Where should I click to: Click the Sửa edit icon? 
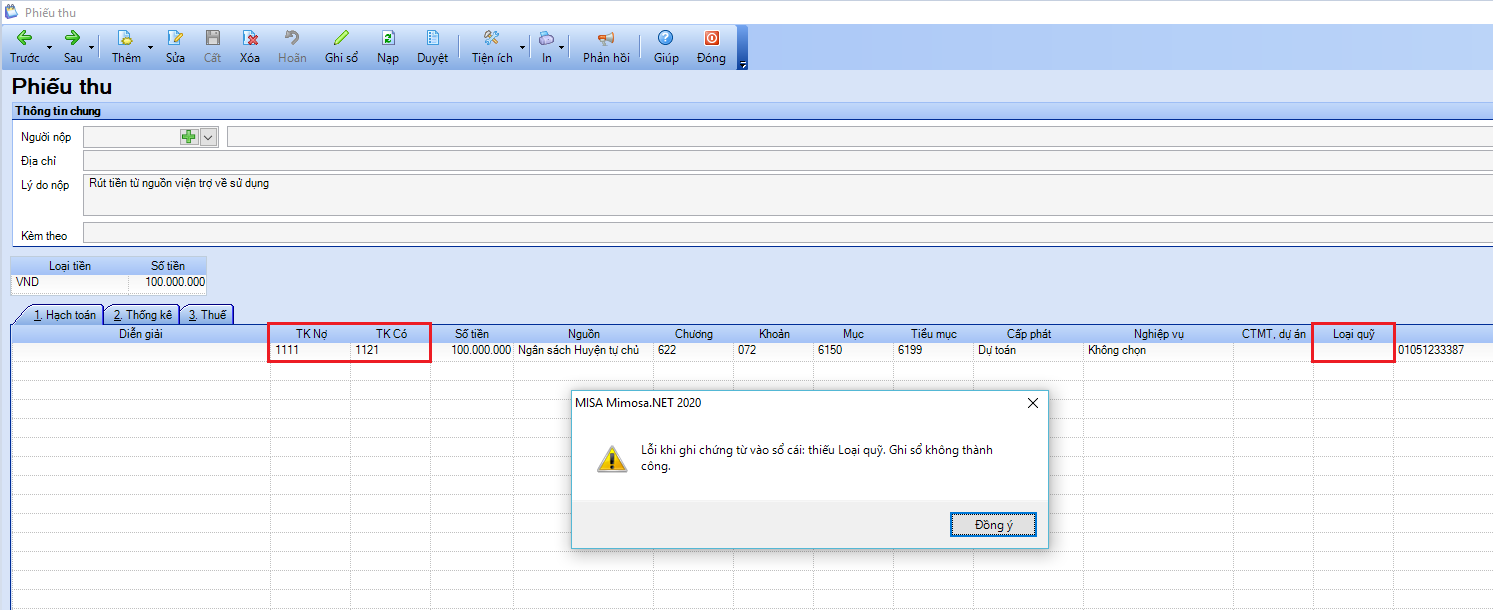pyautogui.click(x=175, y=39)
